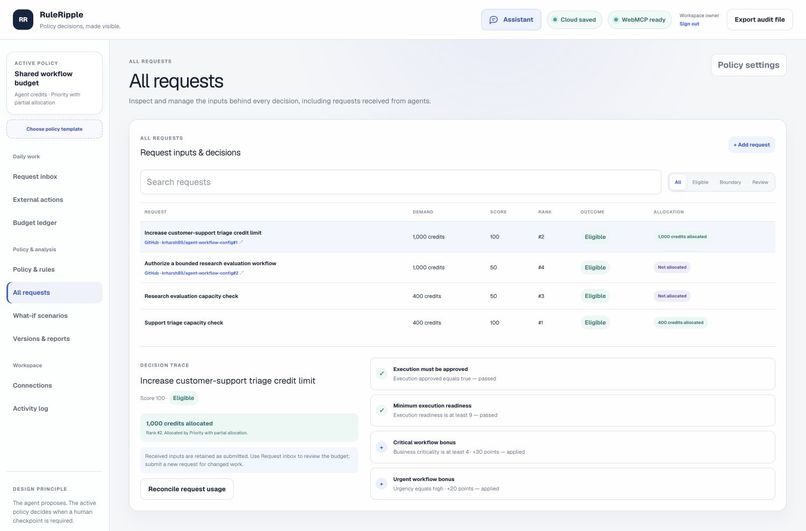This screenshot has height=531, width=806.
Task: Expand the Support triage capacity check row
Action: tap(457, 323)
